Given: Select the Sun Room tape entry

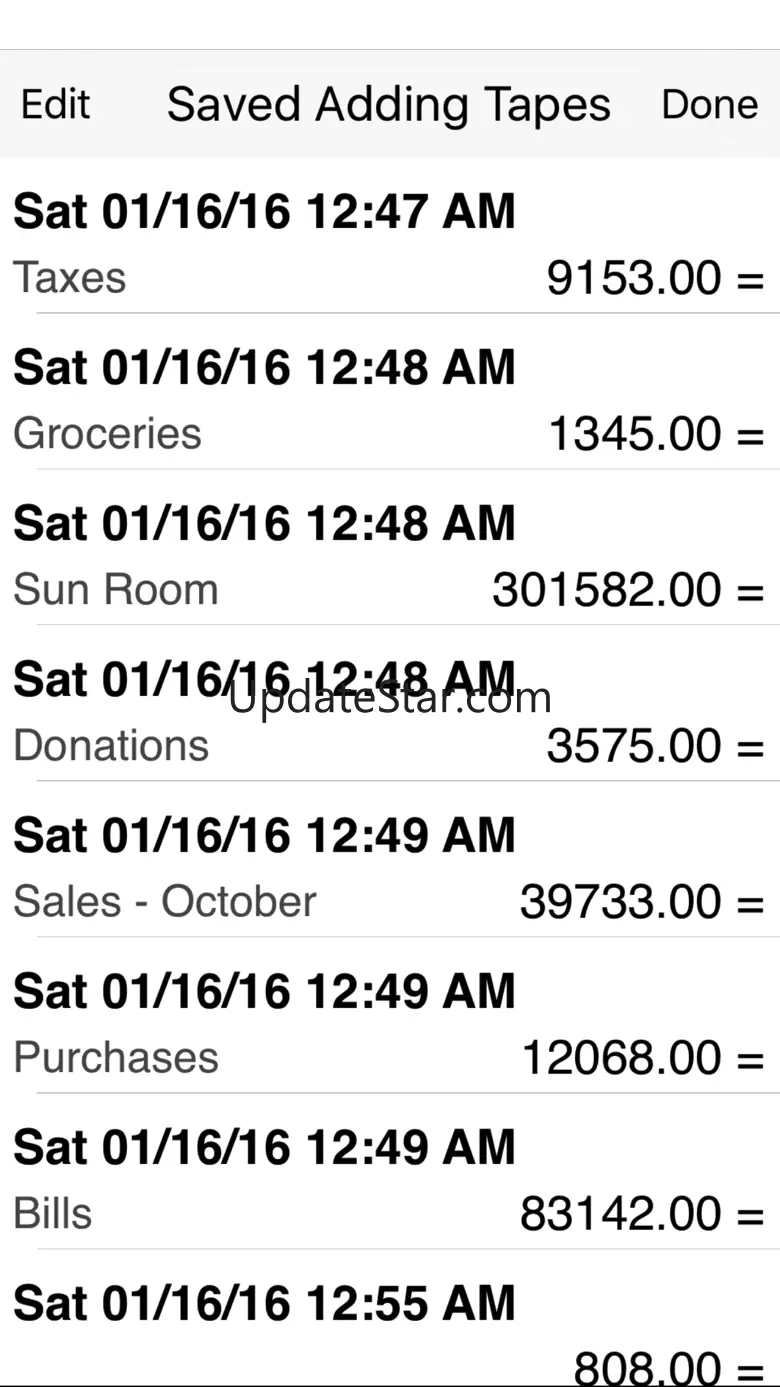Looking at the screenshot, I should [x=390, y=547].
